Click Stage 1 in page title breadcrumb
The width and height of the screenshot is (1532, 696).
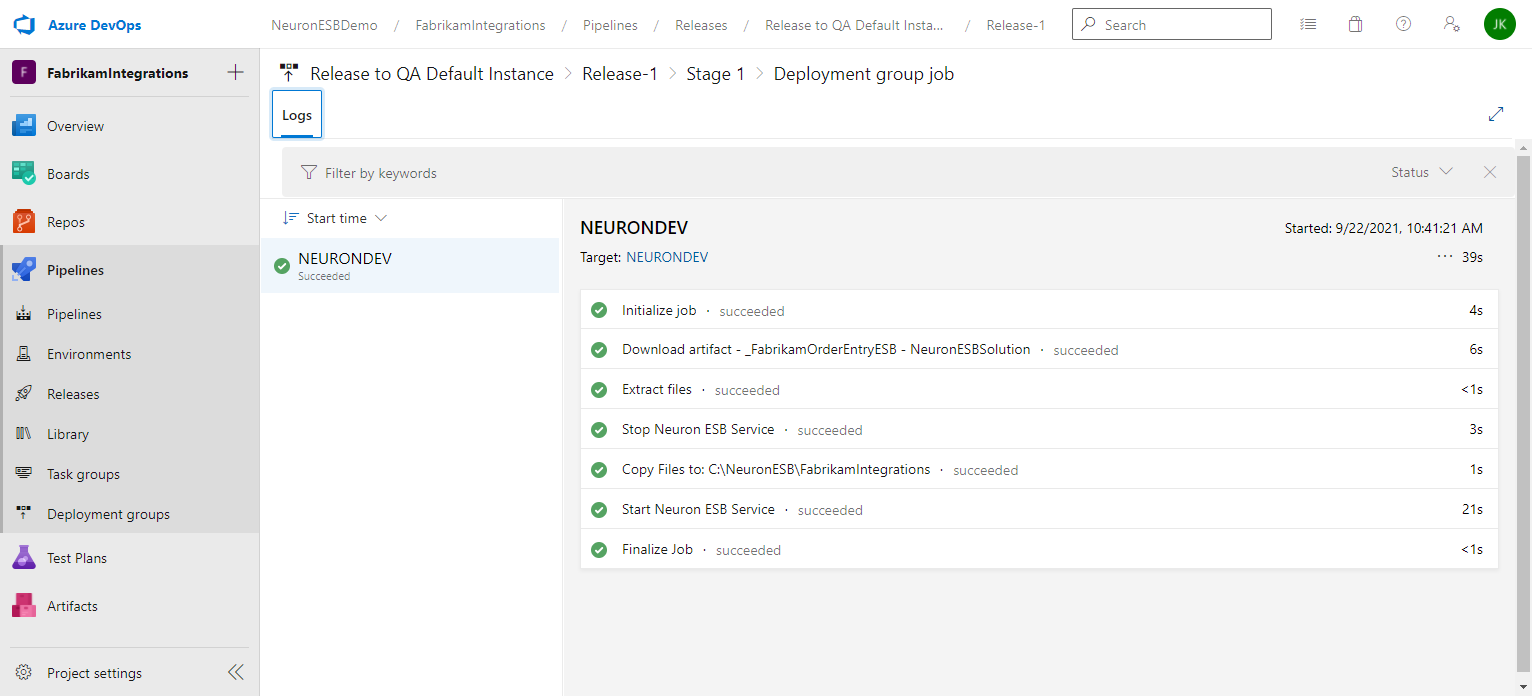coord(715,74)
